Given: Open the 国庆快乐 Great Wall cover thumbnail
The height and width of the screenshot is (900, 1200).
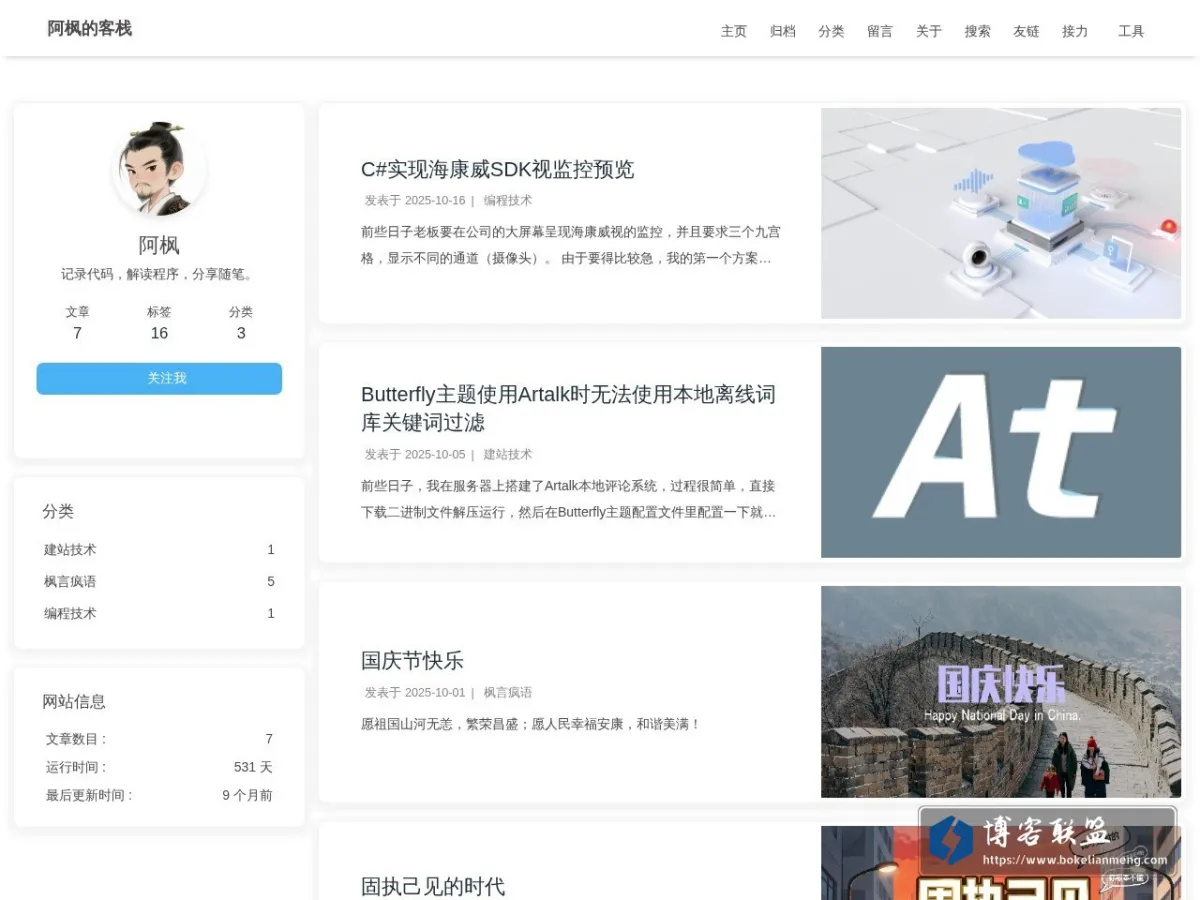Looking at the screenshot, I should coord(1001,692).
